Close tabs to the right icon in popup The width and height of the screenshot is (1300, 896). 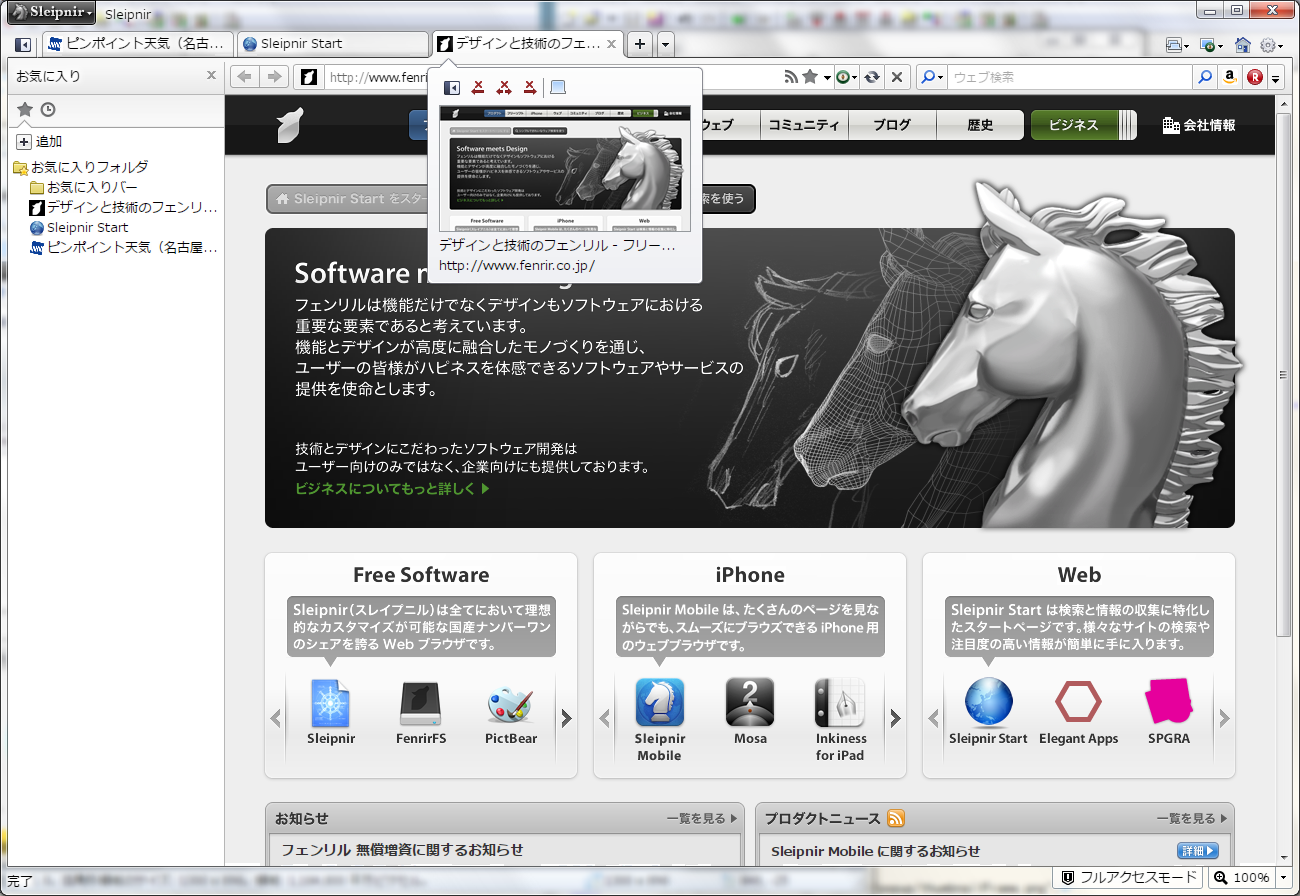coord(530,88)
